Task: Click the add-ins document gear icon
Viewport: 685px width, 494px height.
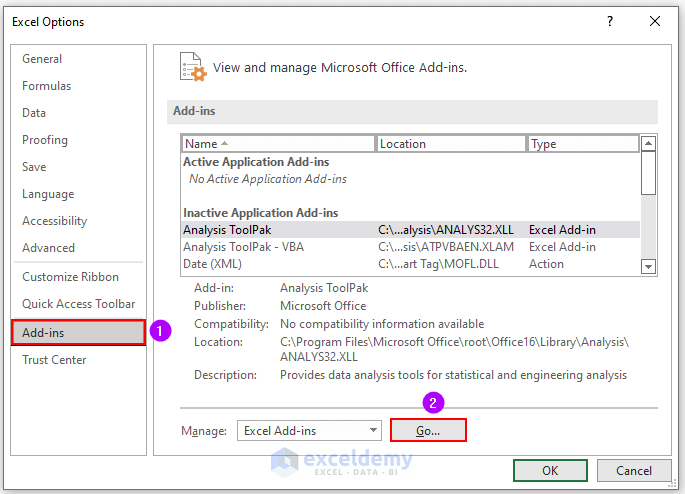Action: 193,67
